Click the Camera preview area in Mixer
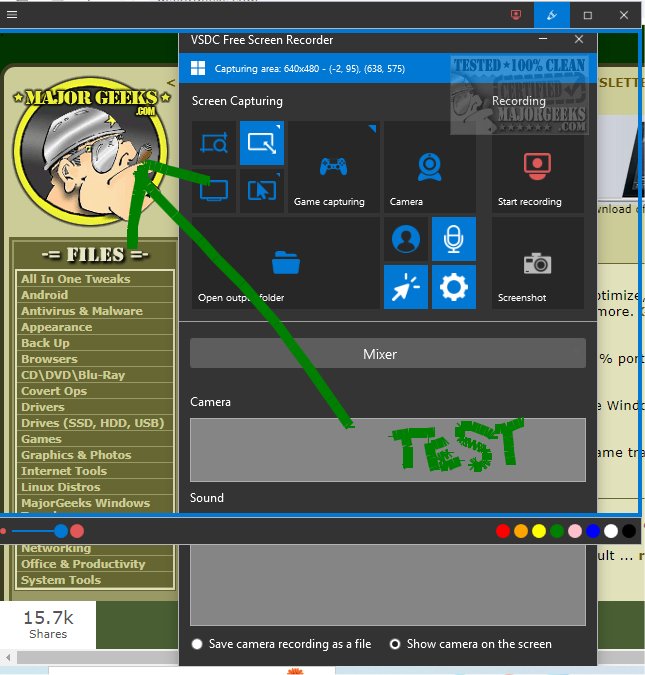 [388, 449]
